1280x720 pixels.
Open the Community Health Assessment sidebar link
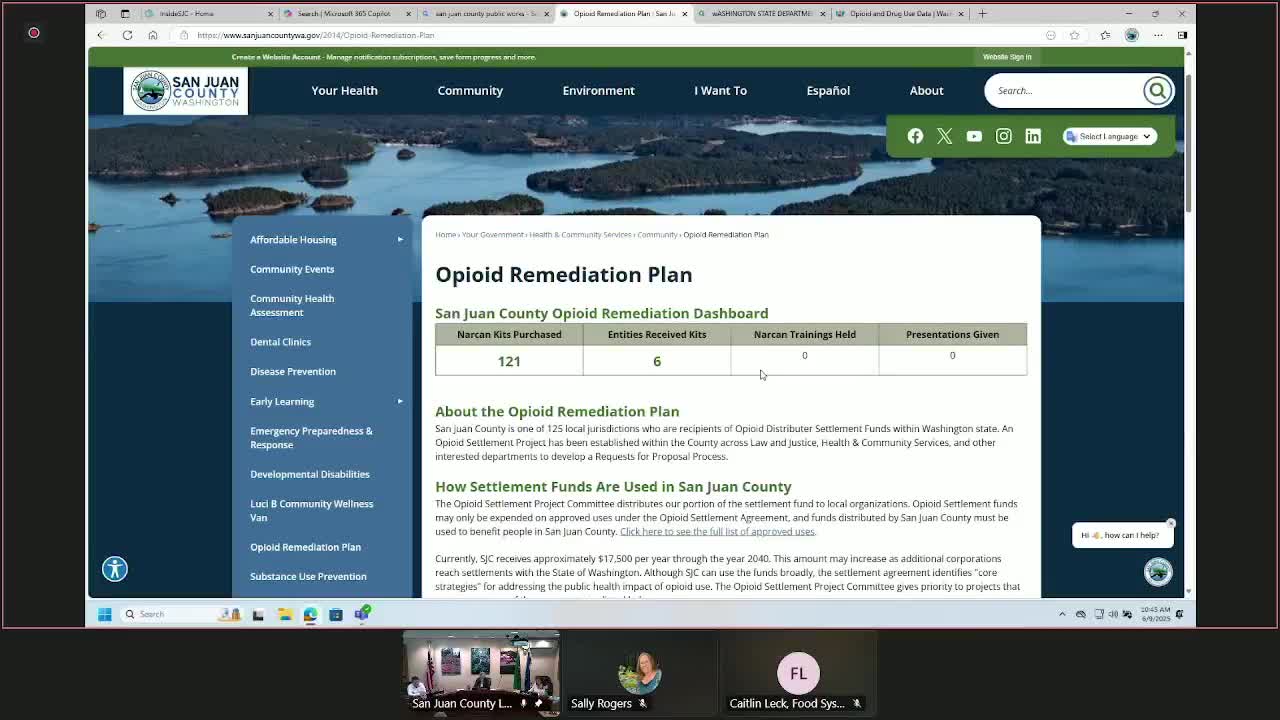292,305
